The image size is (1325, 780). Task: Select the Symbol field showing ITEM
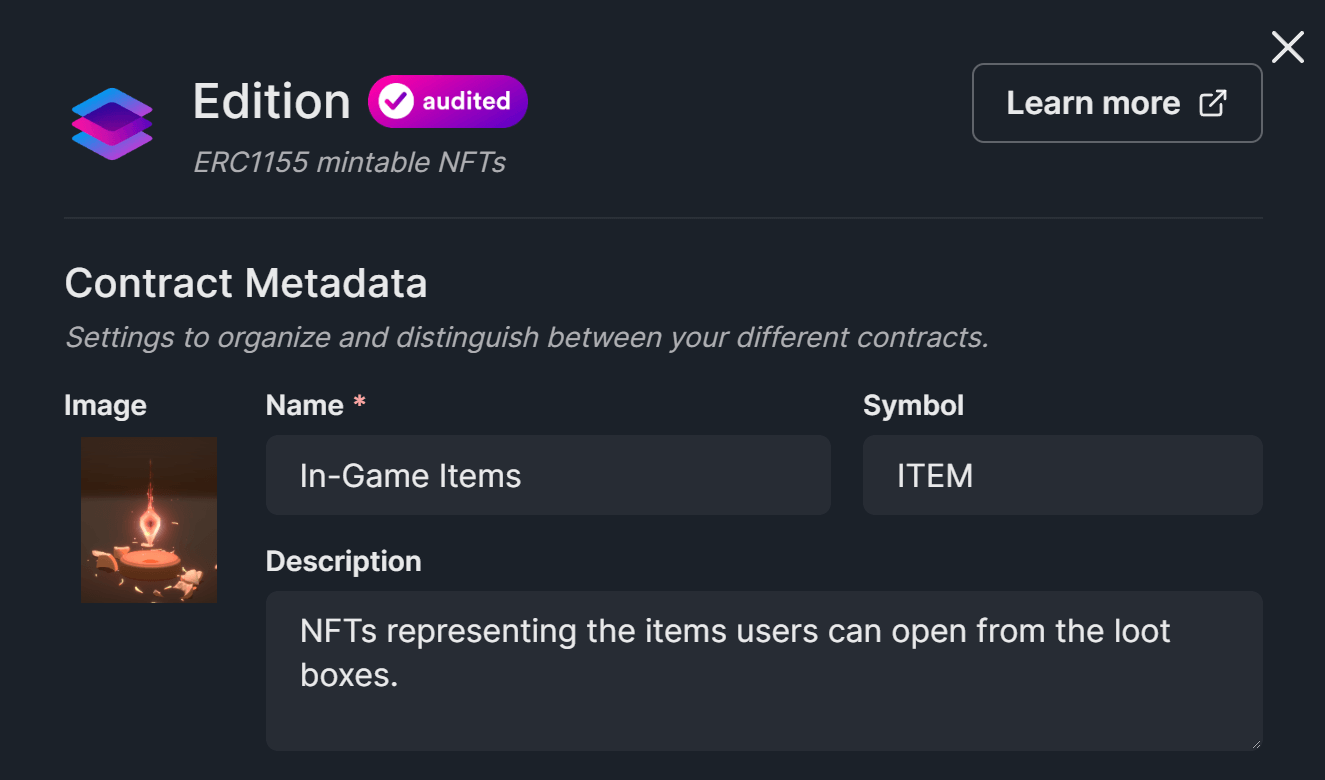coord(1062,475)
